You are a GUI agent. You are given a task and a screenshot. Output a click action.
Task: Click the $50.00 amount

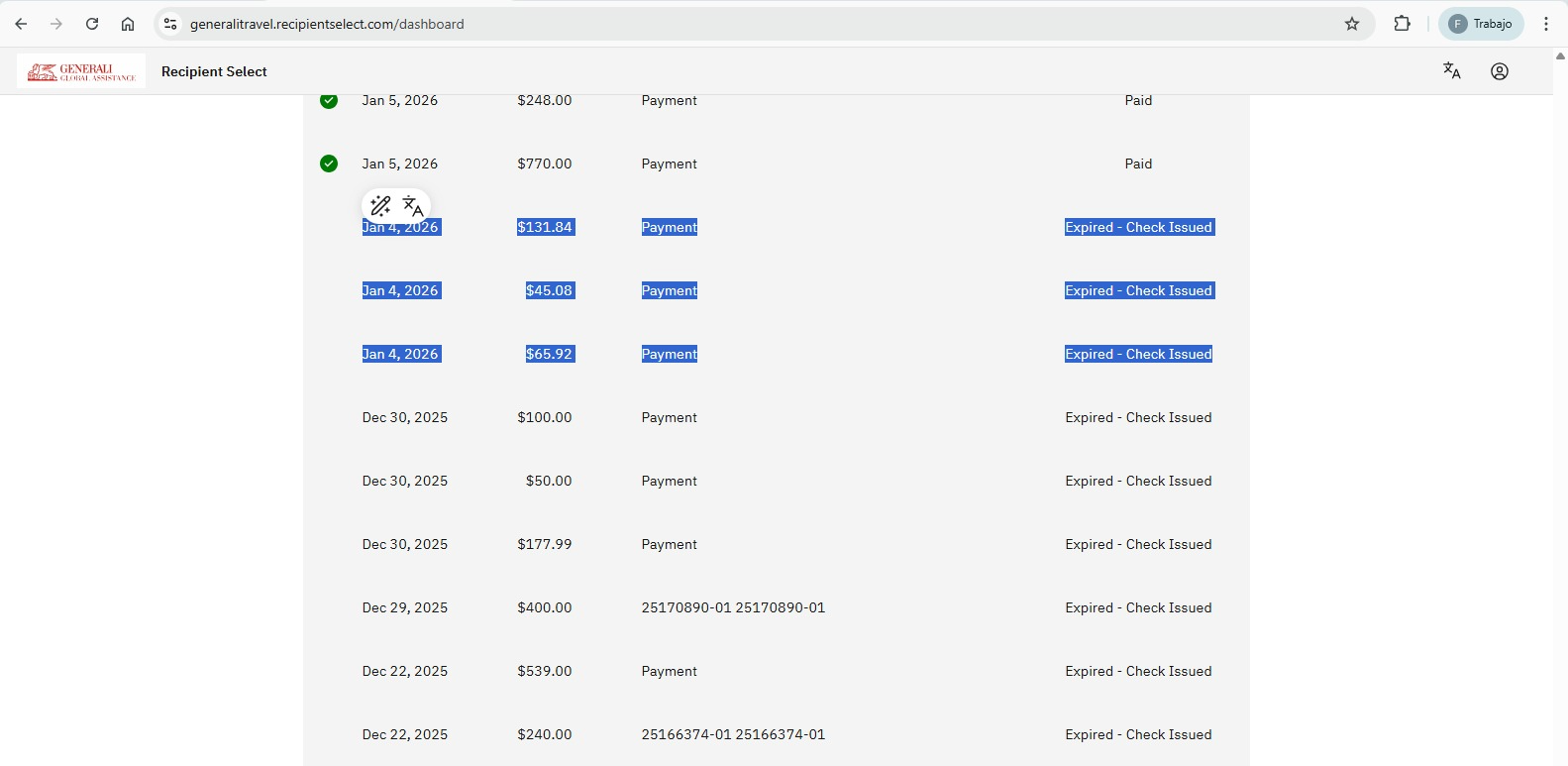550,481
